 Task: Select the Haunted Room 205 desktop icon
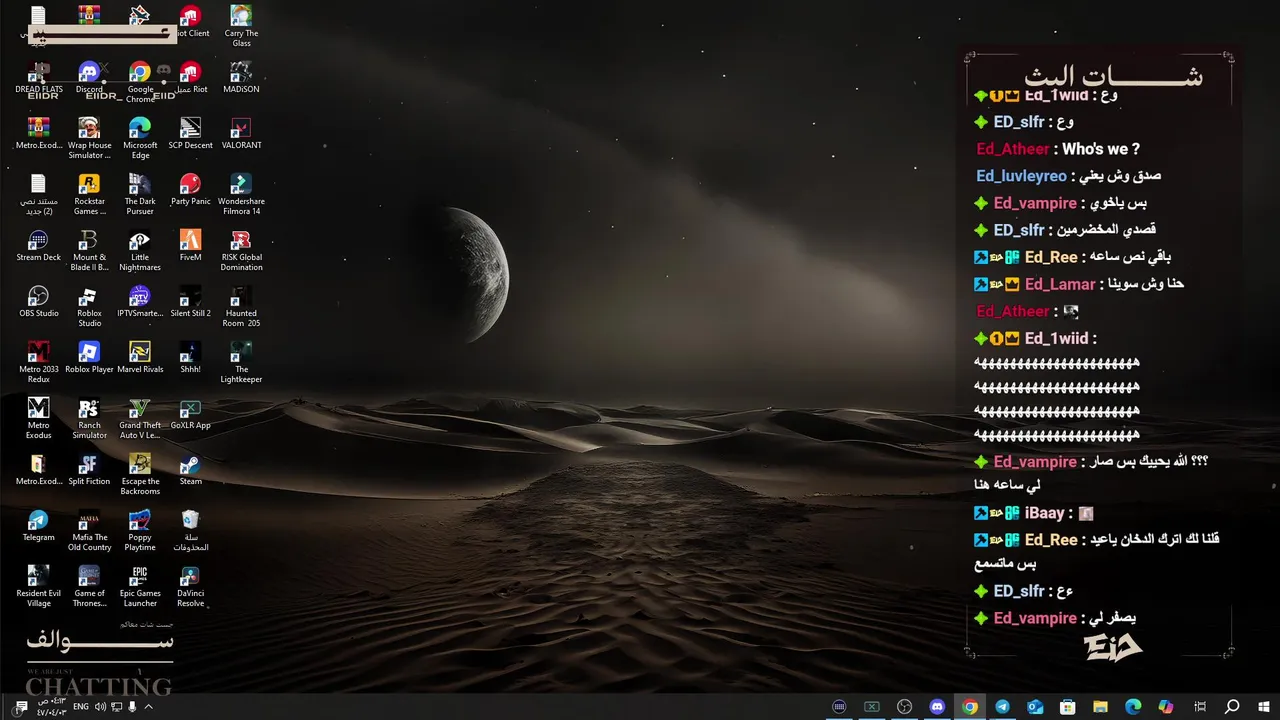pyautogui.click(x=241, y=306)
